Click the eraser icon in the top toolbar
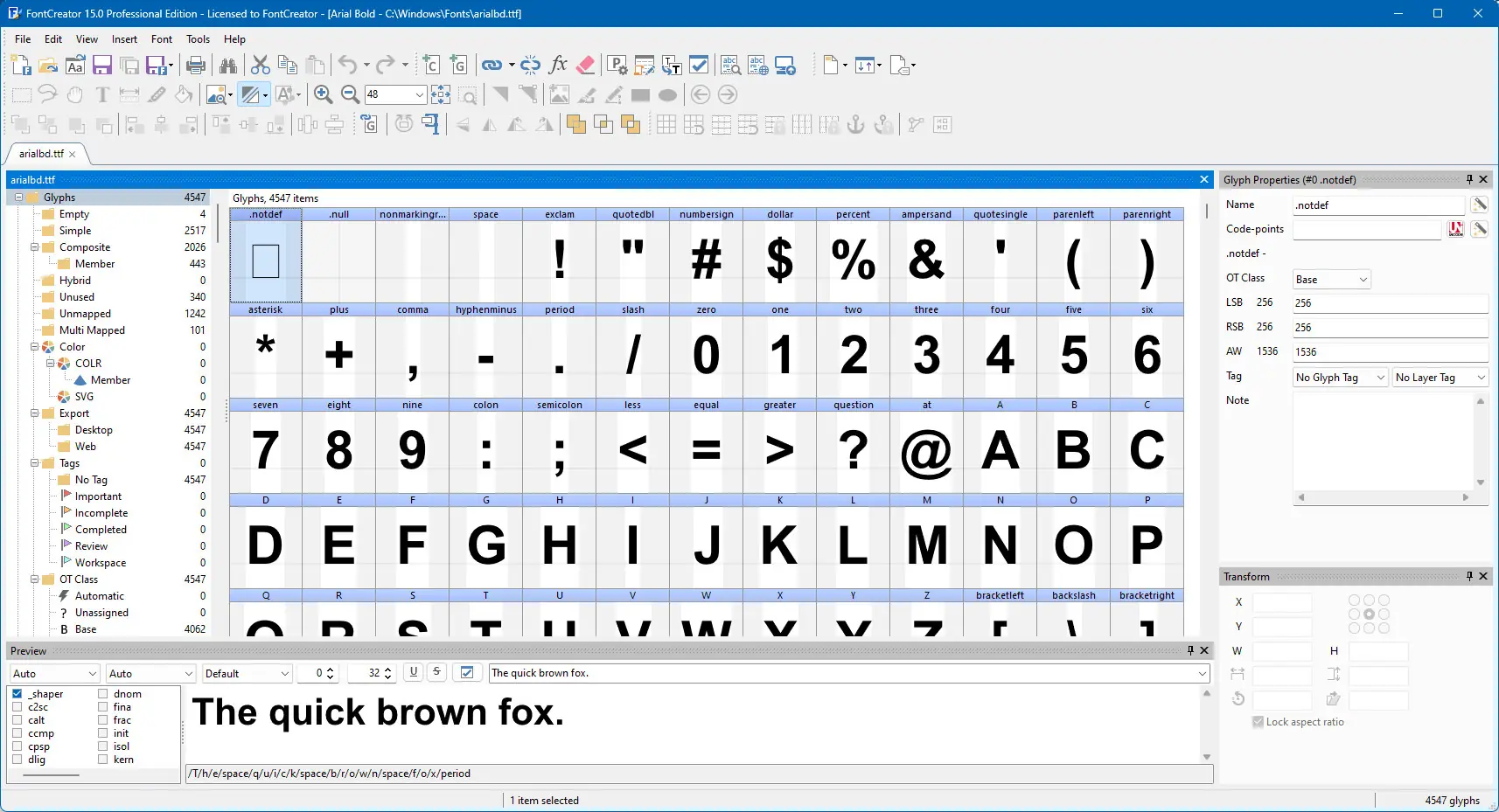Viewport: 1499px width, 812px height. point(586,65)
